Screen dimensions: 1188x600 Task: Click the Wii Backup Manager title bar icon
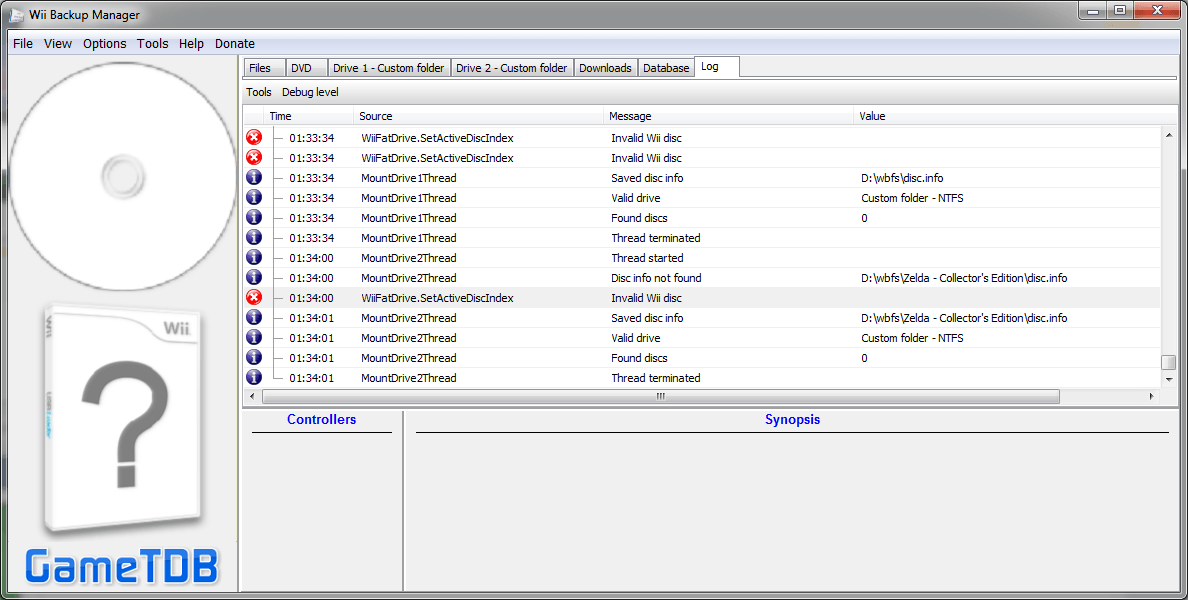click(x=16, y=14)
